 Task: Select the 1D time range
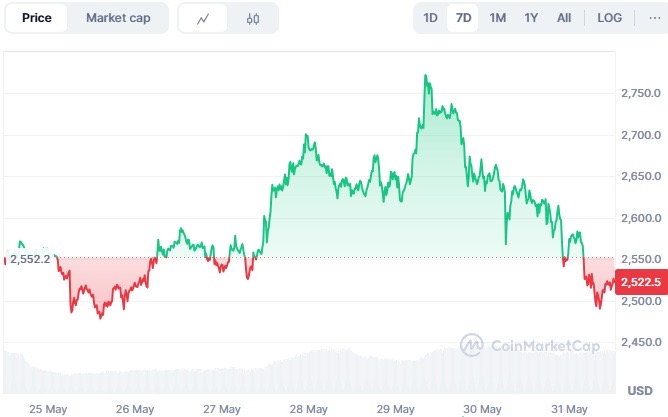point(430,18)
